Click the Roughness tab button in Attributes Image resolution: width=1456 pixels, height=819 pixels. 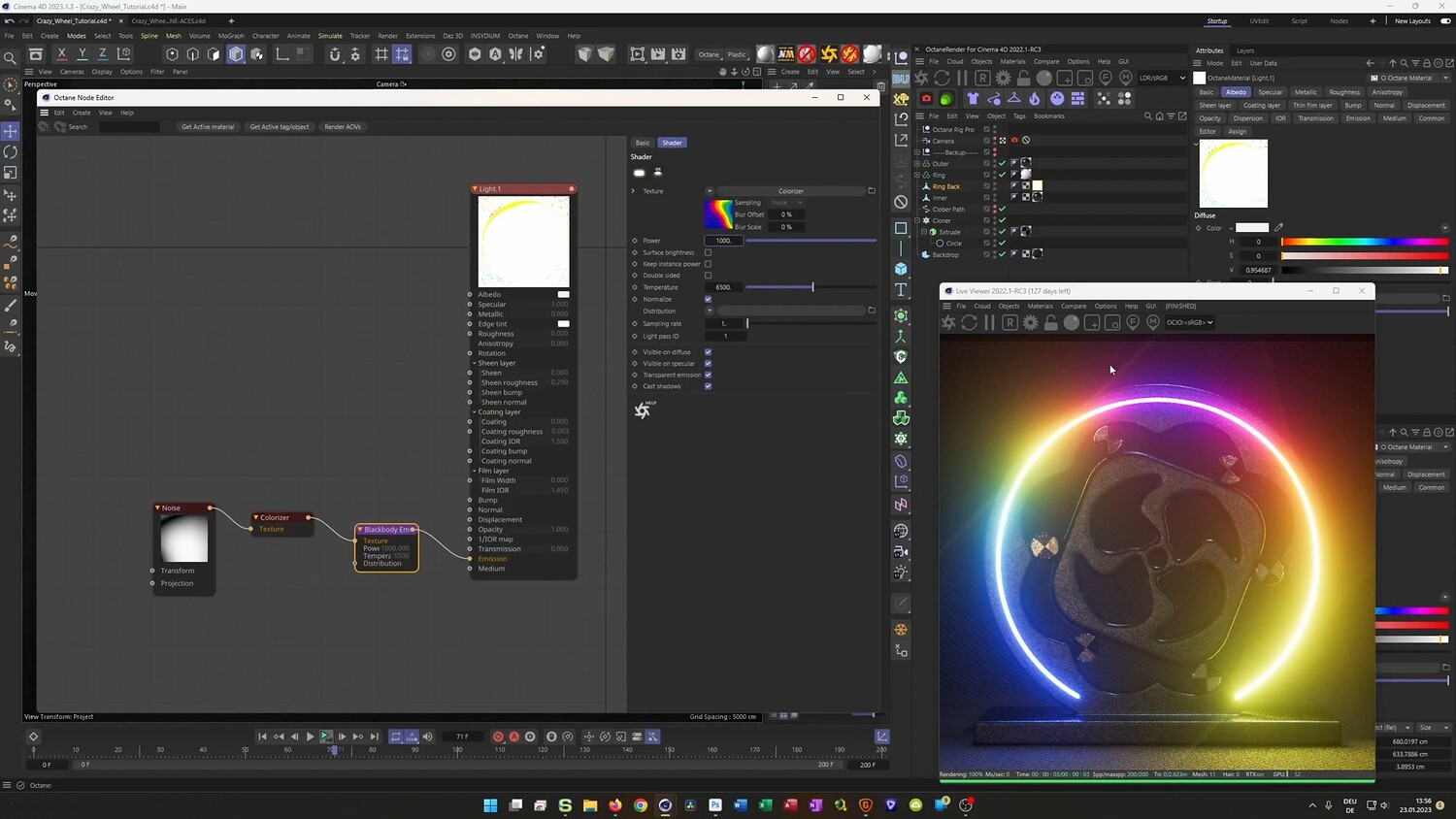[x=1344, y=92]
